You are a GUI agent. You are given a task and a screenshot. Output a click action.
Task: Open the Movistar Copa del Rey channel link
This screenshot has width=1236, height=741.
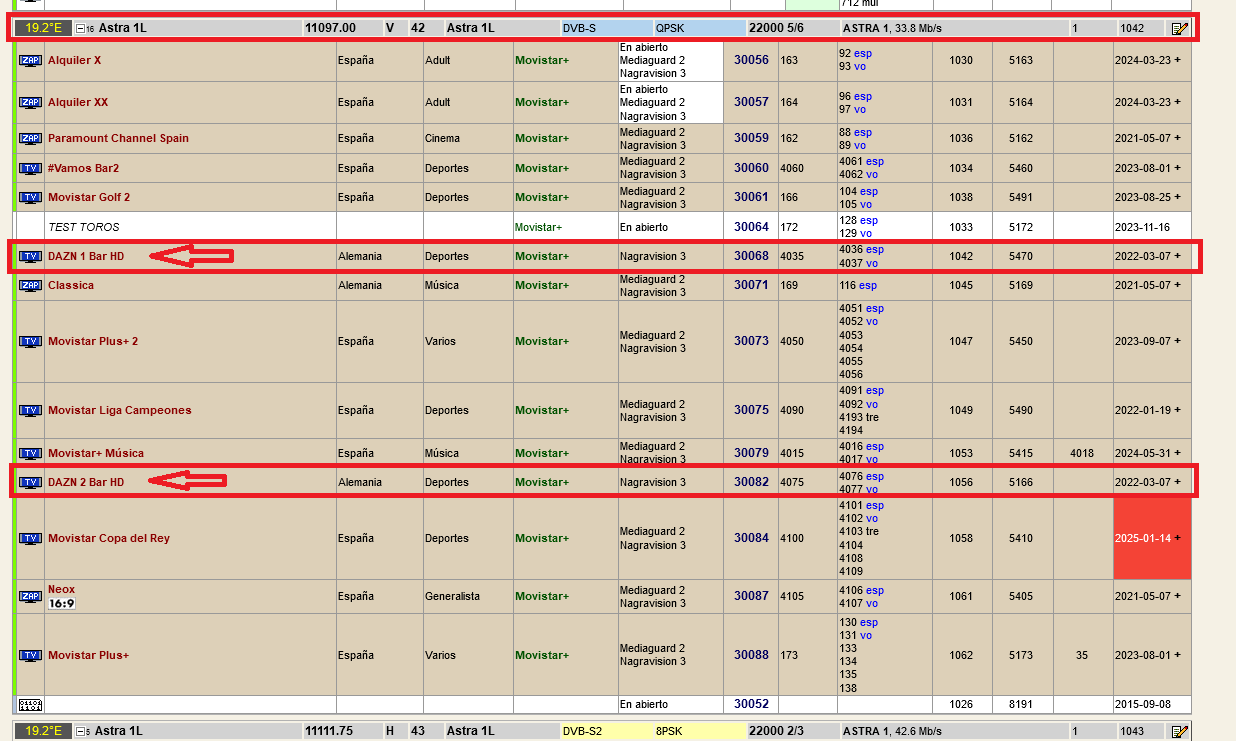[109, 538]
